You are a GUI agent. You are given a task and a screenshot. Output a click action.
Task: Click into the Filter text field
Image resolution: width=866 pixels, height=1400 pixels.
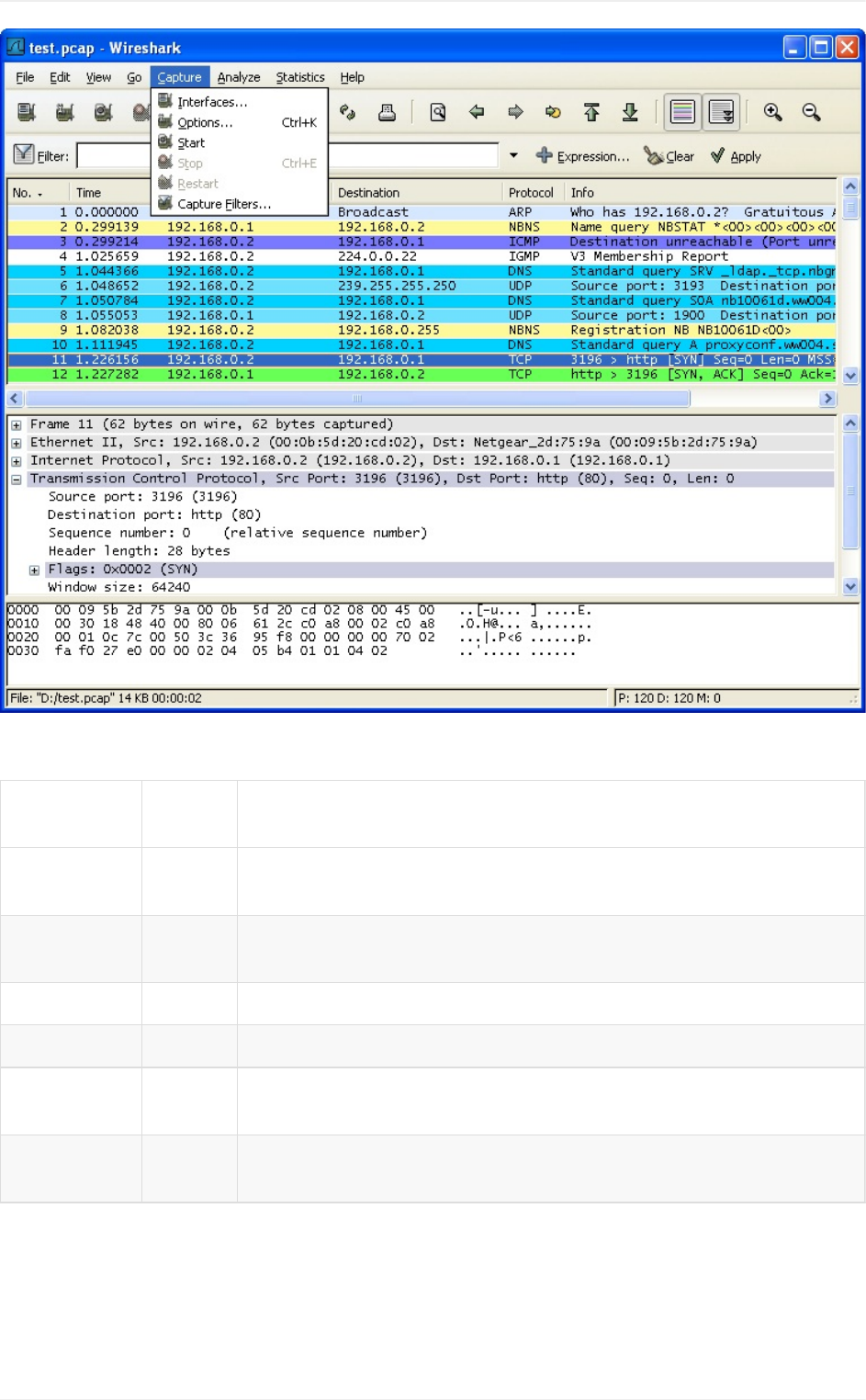(x=287, y=155)
